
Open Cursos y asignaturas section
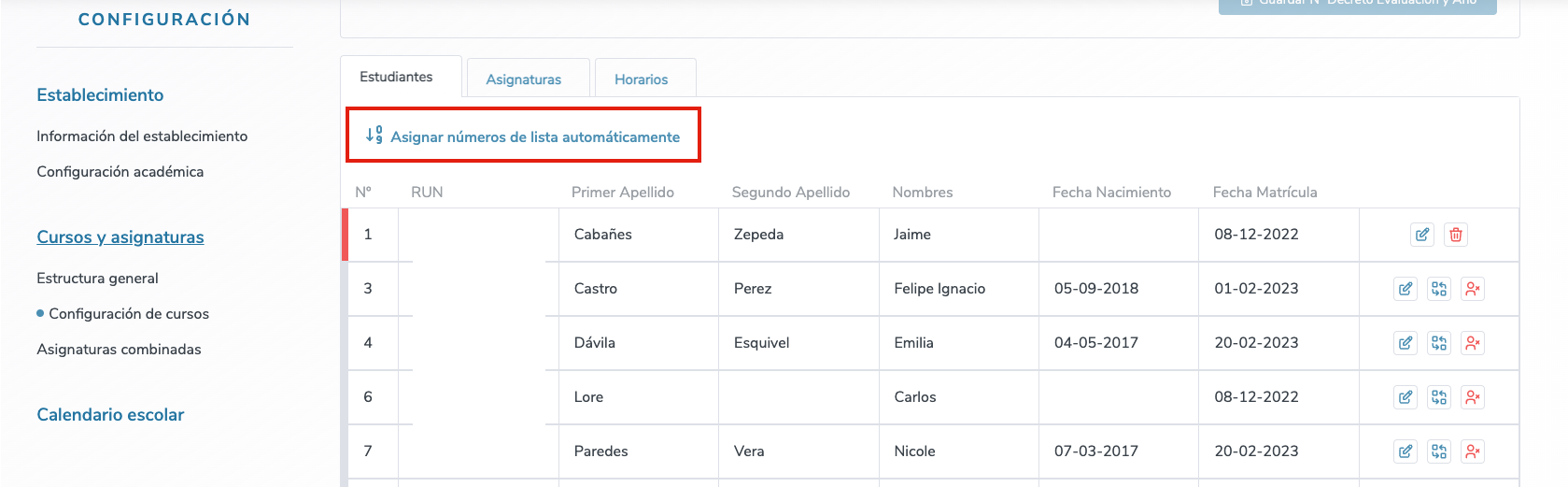(x=120, y=237)
